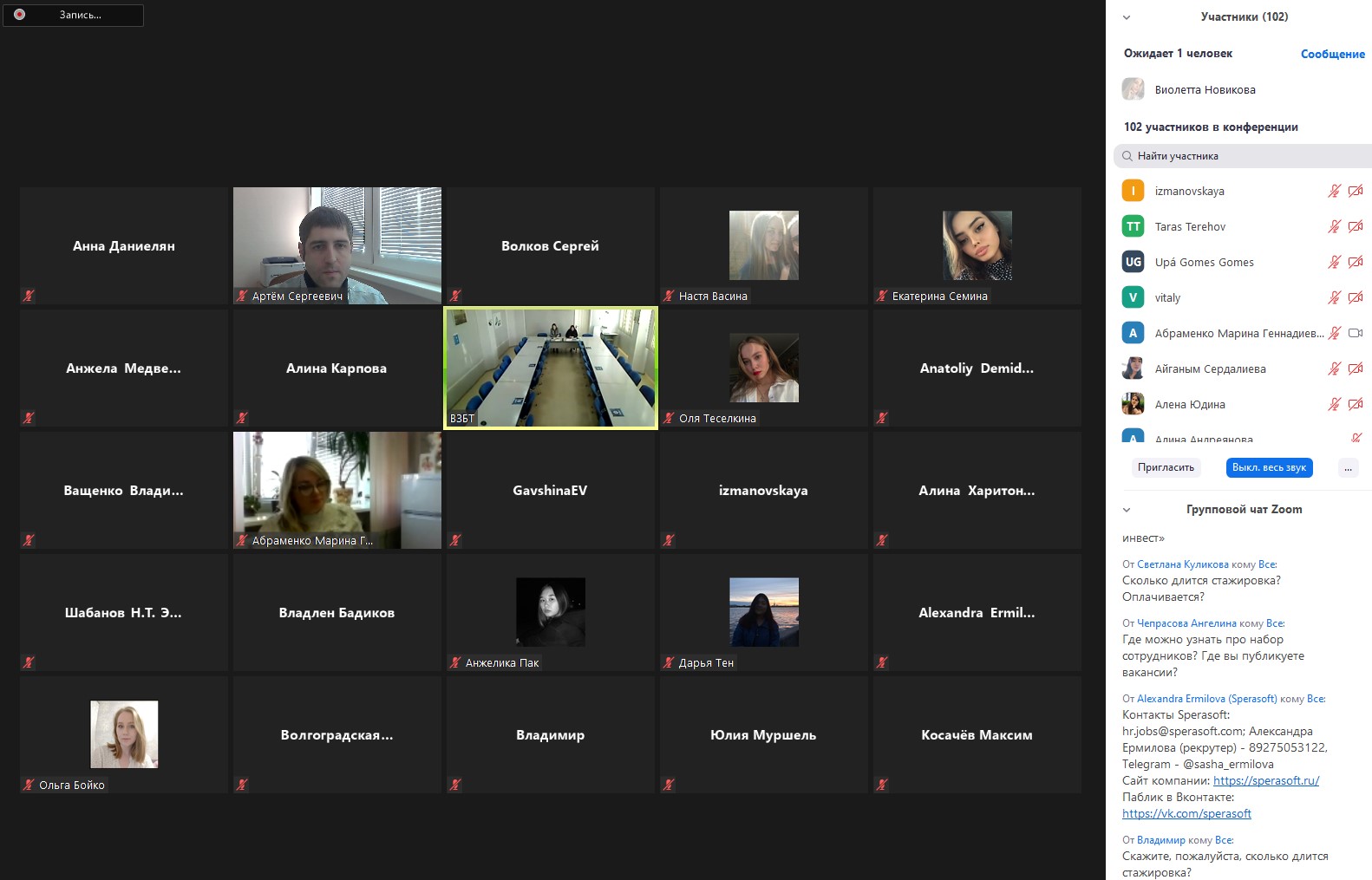This screenshot has height=880, width=1372.
Task: Click disabled camera icon for Алена Юдина
Action: pos(1356,404)
